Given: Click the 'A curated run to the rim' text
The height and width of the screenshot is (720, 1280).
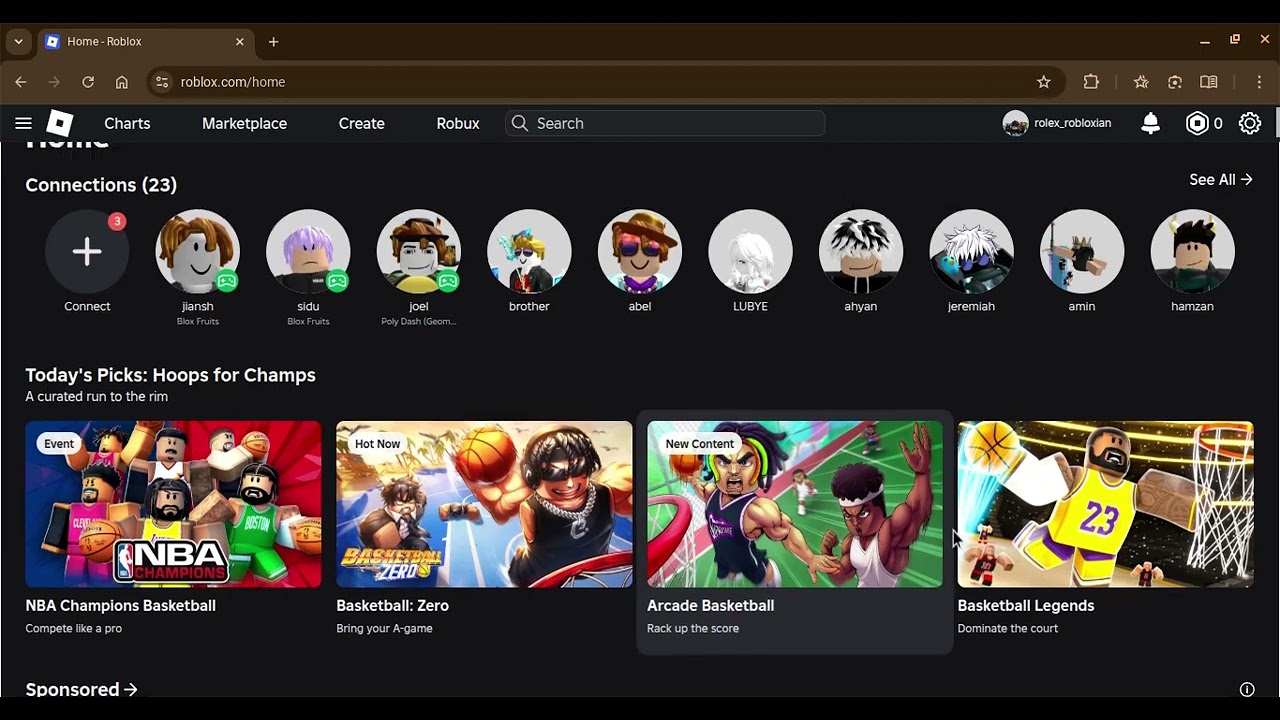Looking at the screenshot, I should (x=96, y=397).
